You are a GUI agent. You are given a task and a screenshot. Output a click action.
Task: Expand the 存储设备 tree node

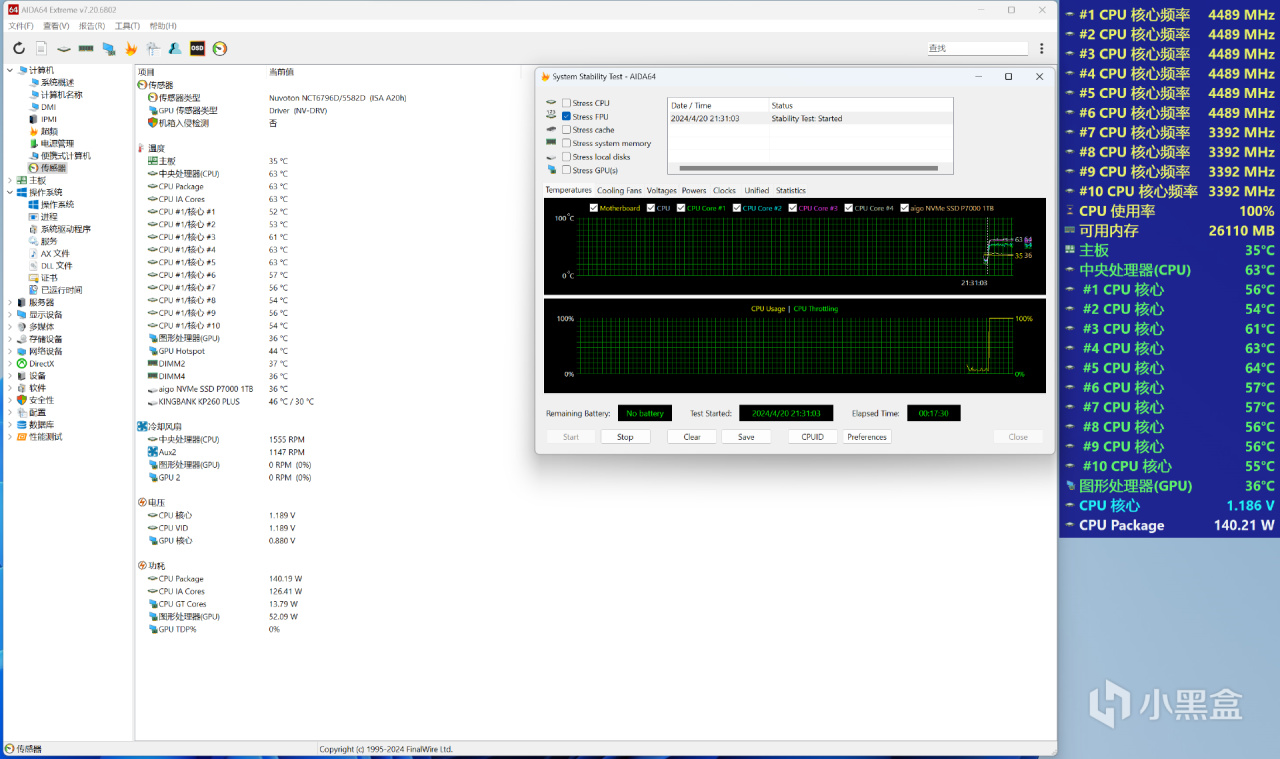coord(10,339)
